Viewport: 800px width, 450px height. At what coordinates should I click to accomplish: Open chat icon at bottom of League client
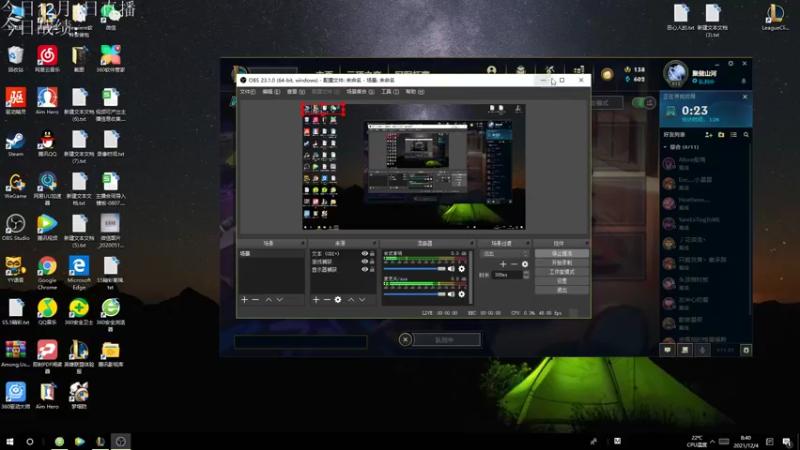coord(667,350)
